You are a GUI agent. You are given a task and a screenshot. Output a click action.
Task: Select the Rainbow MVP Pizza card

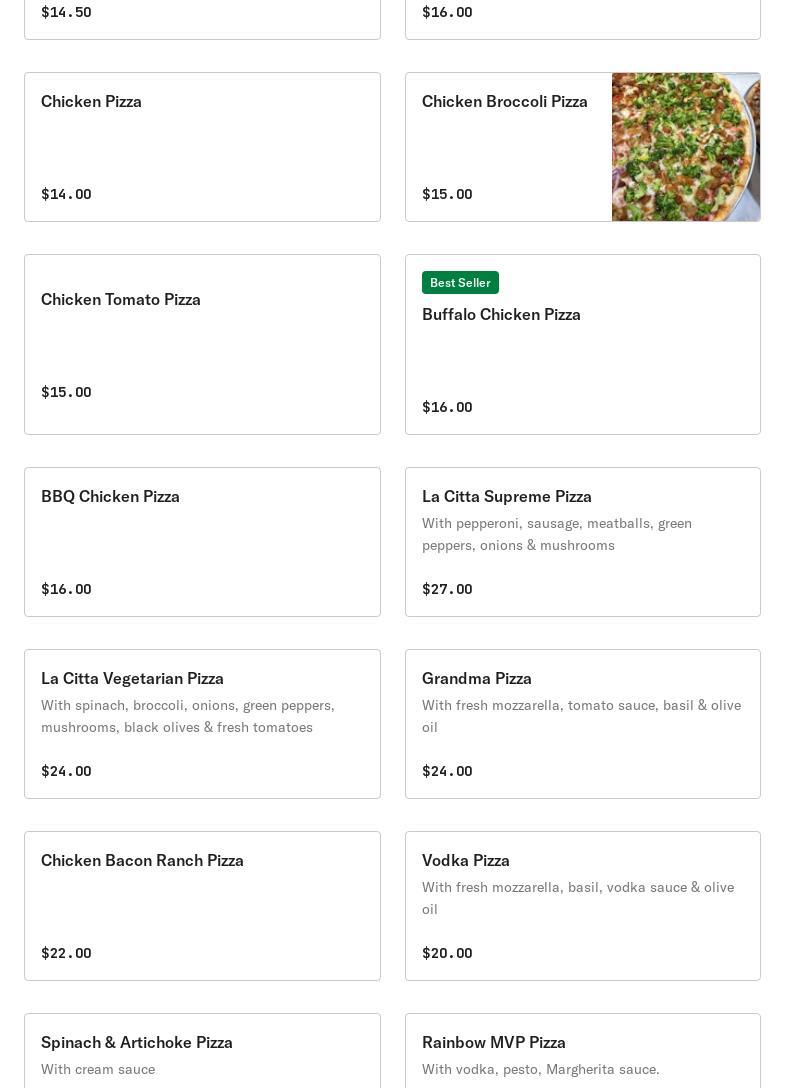[x=582, y=1050]
